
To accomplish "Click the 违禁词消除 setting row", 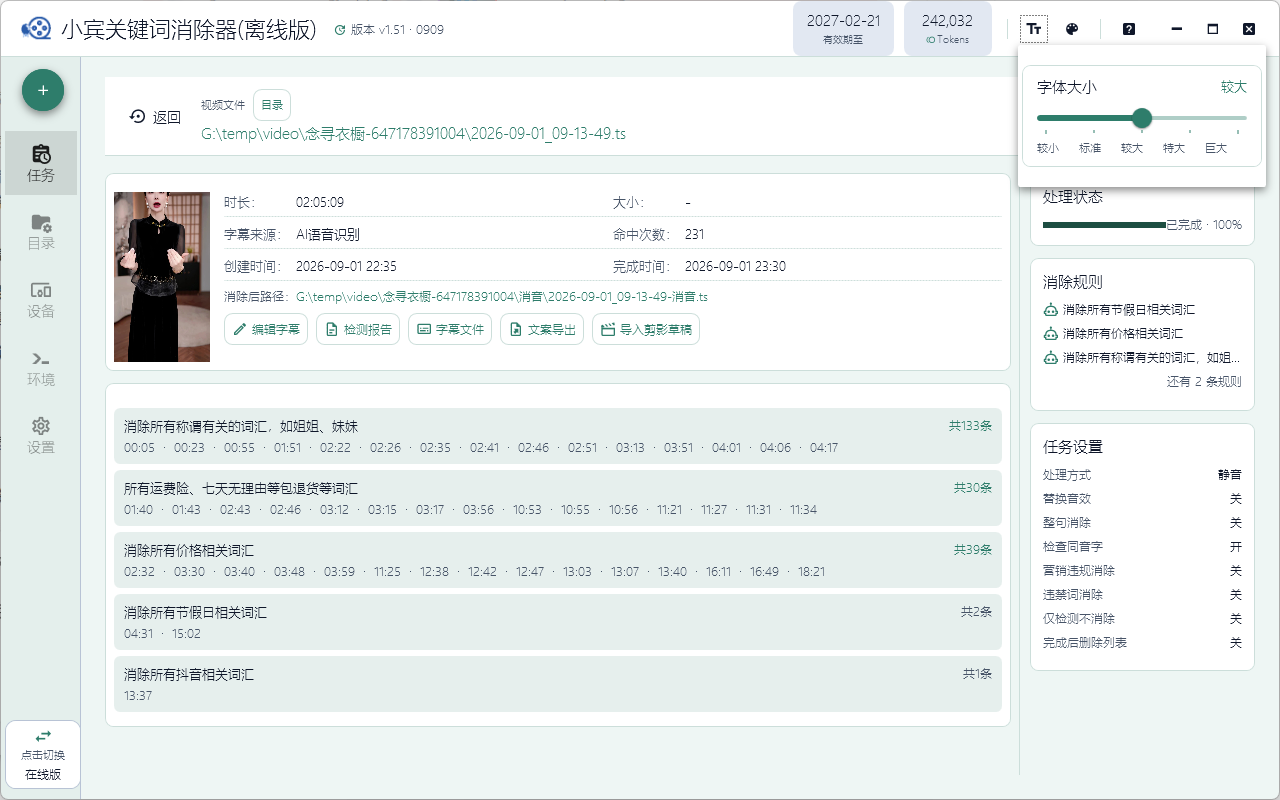I will click(1142, 595).
